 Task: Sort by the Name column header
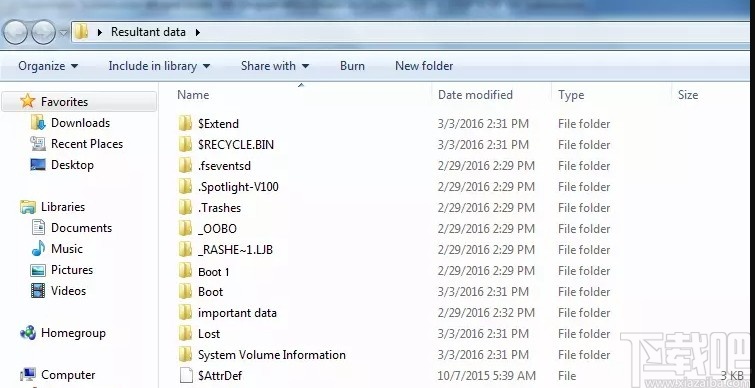[193, 95]
